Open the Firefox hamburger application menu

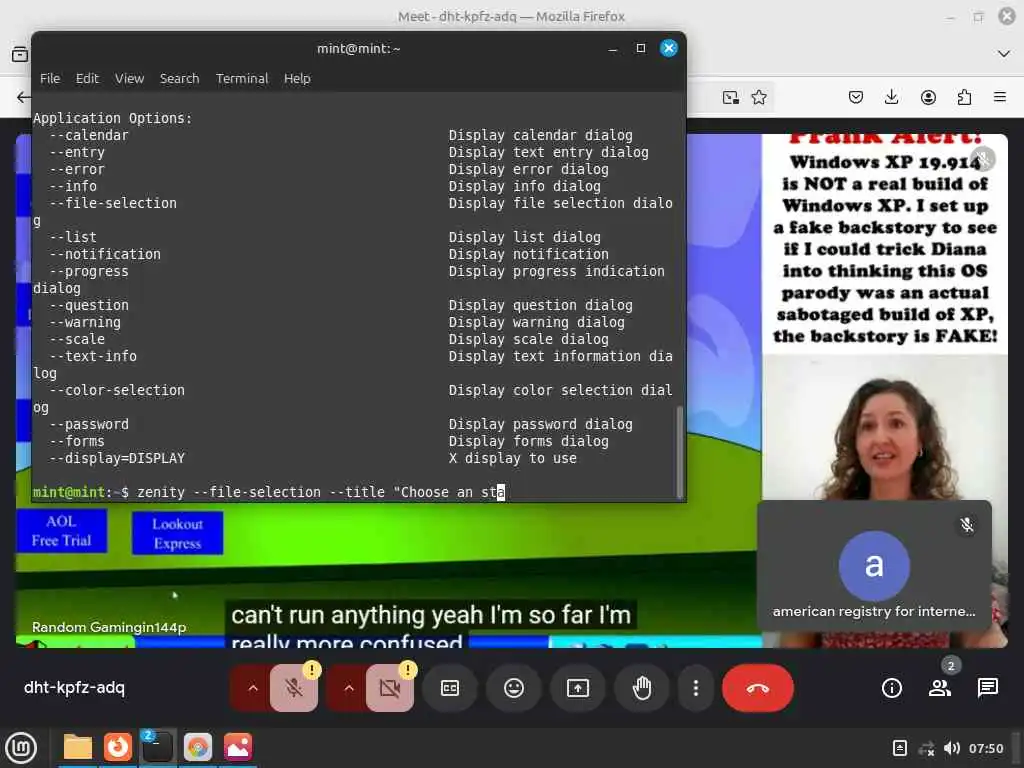click(1000, 97)
